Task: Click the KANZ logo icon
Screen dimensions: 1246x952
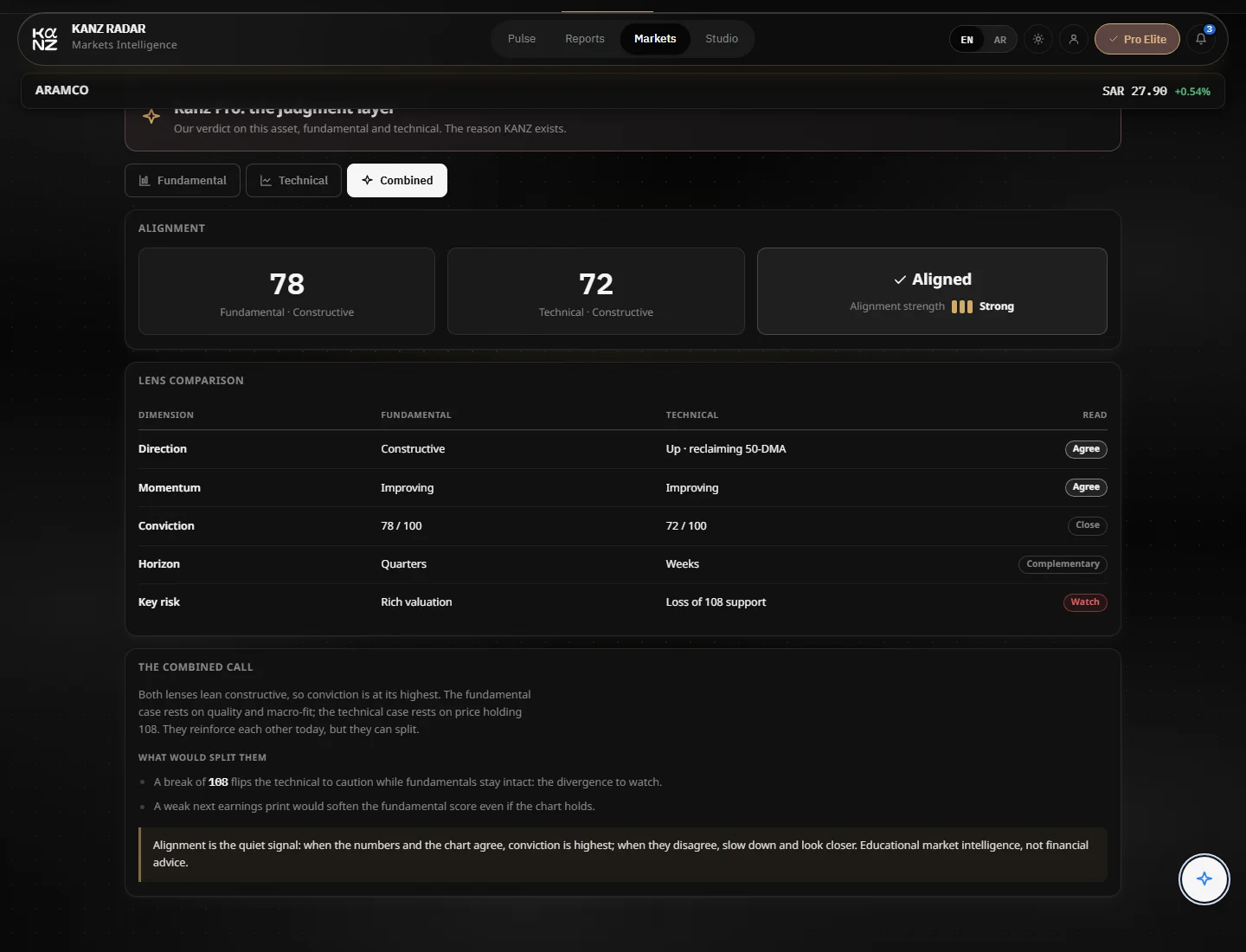Action: point(45,39)
